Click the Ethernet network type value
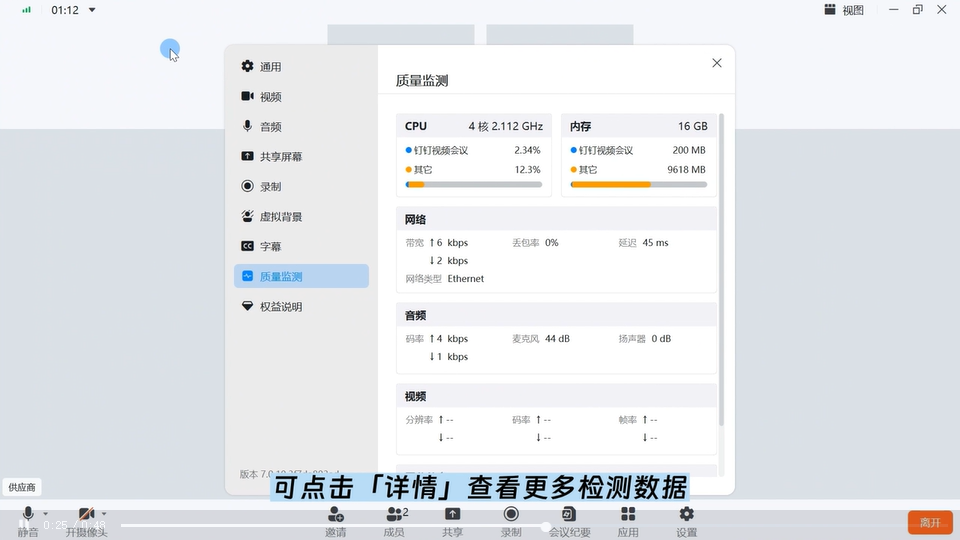The width and height of the screenshot is (960, 540). pos(466,279)
